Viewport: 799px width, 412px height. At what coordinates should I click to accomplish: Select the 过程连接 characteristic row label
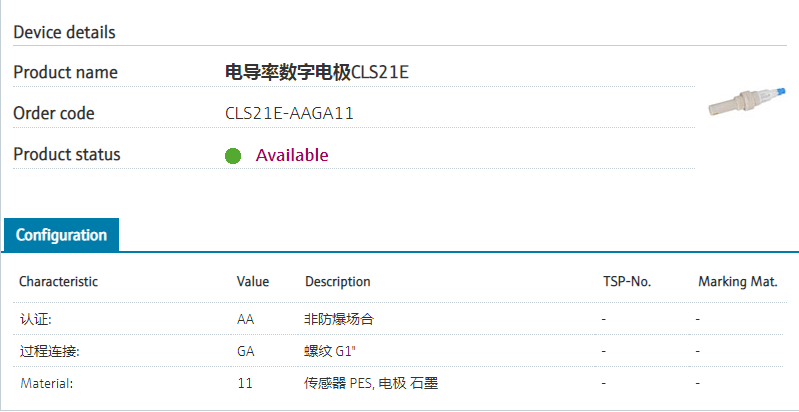49,351
